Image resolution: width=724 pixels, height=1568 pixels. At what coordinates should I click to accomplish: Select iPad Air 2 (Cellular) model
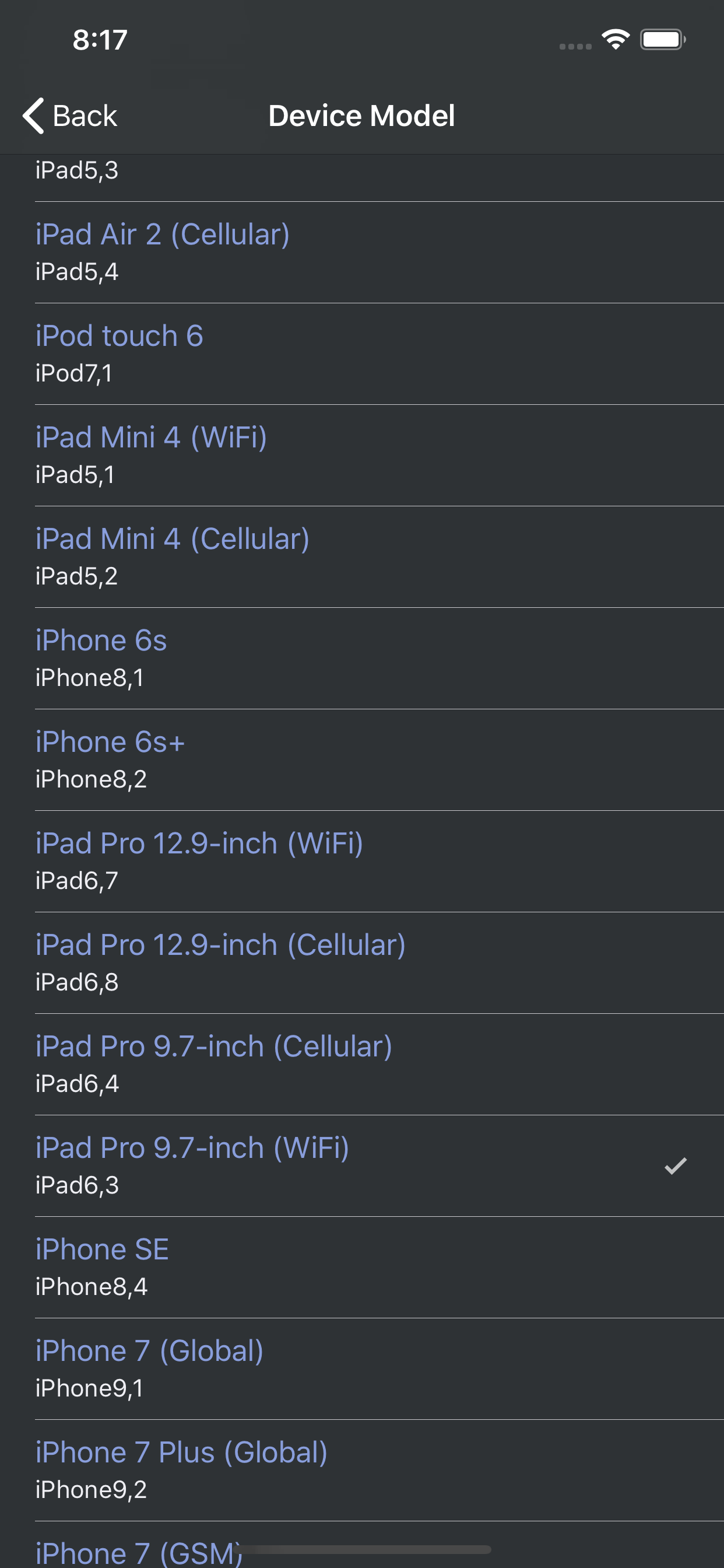point(362,252)
